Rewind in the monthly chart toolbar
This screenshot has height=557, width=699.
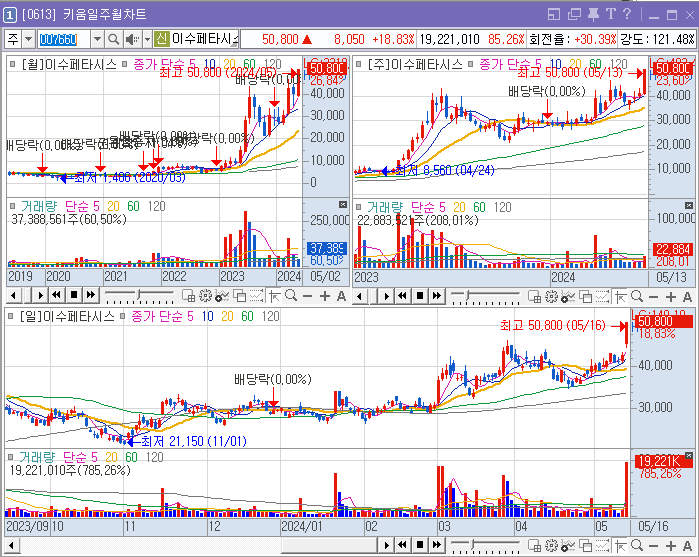point(57,295)
